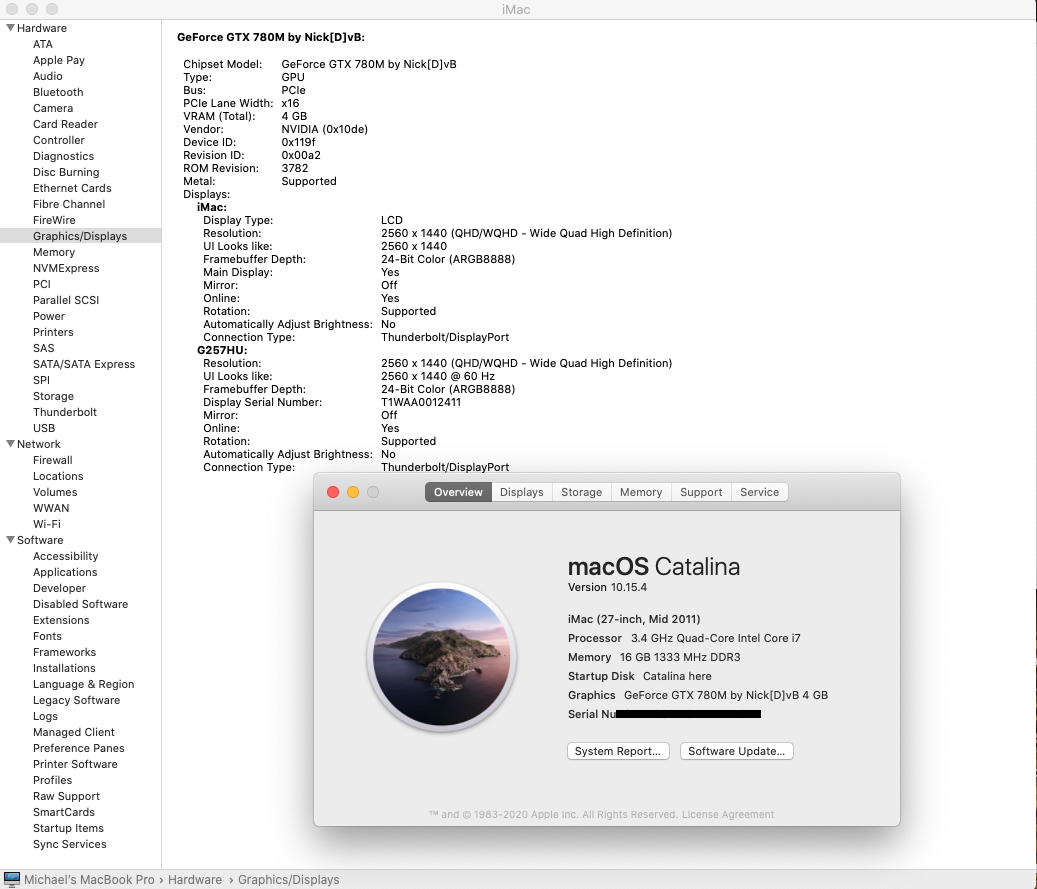The width and height of the screenshot is (1037, 889).
Task: Select Printers in the sidebar
Action: tap(53, 332)
